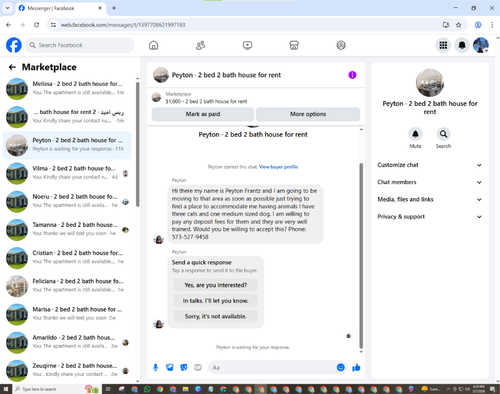The height and width of the screenshot is (394, 500).
Task: Send a thumbs-up like
Action: (356, 367)
